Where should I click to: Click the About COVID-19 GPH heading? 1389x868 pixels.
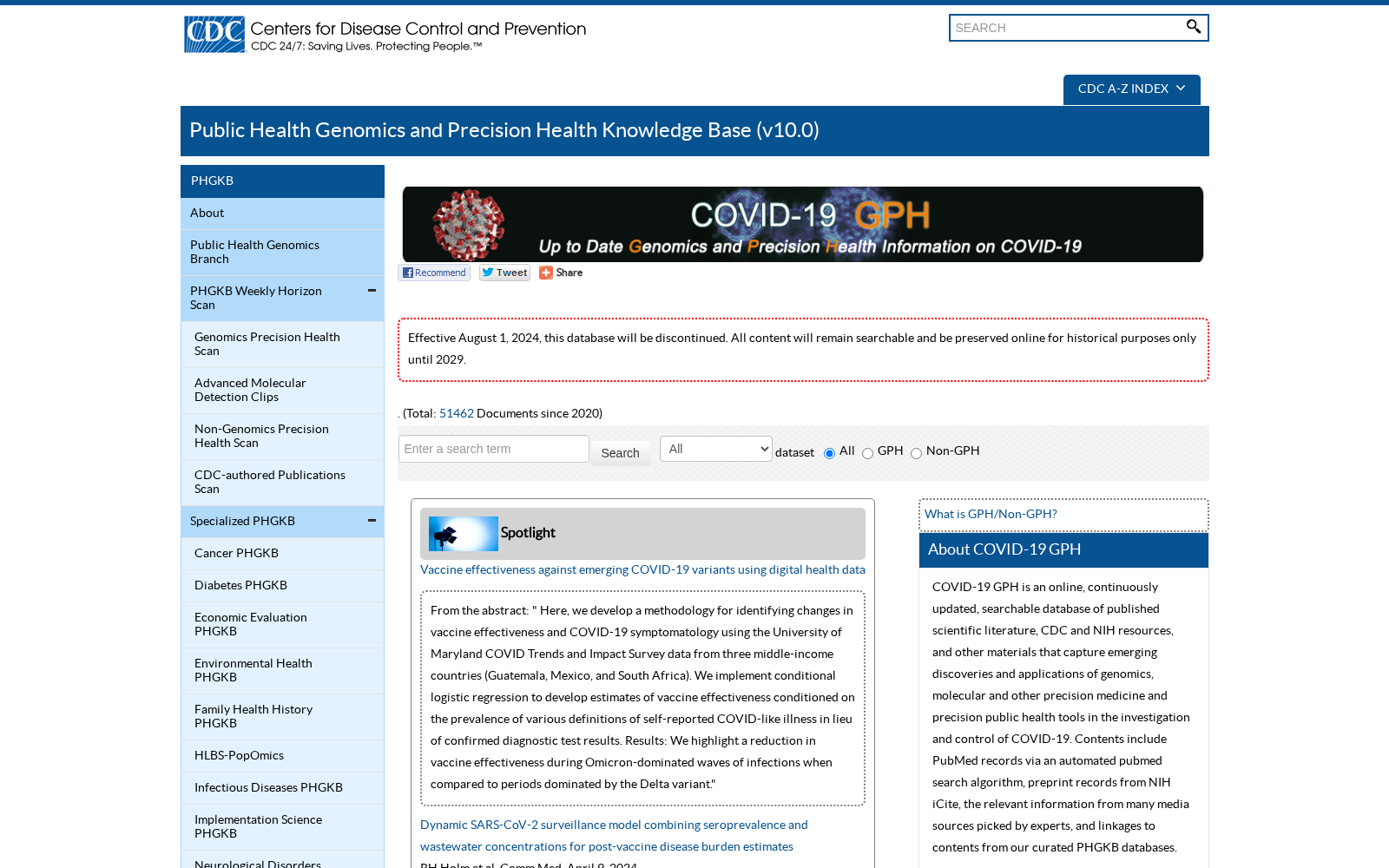pos(1004,549)
